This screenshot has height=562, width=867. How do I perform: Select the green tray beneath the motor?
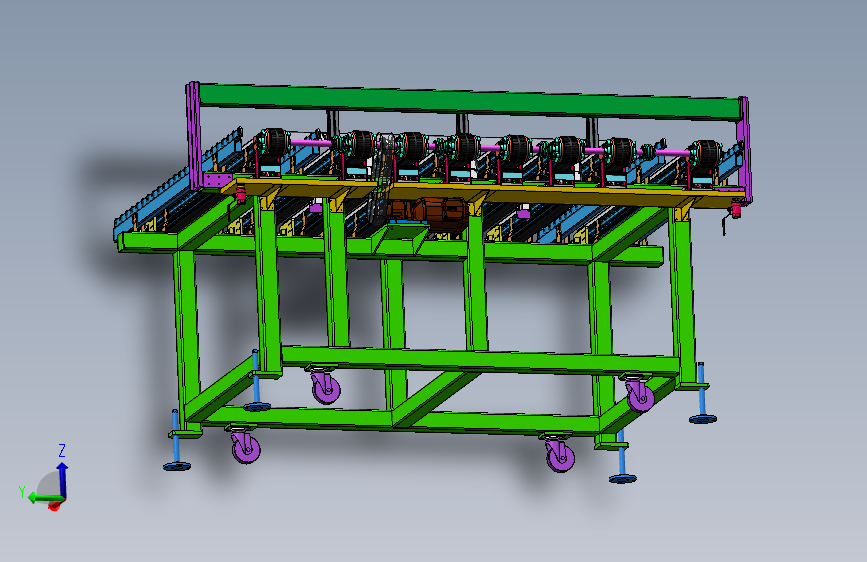tap(399, 238)
